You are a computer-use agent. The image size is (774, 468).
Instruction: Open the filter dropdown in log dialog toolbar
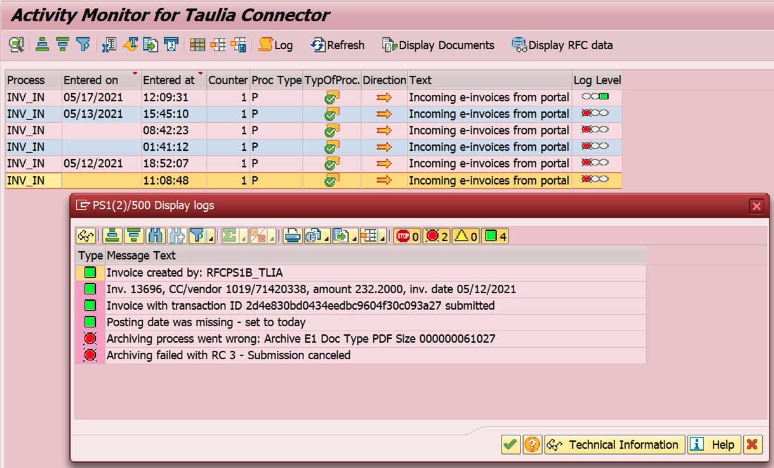(x=202, y=236)
